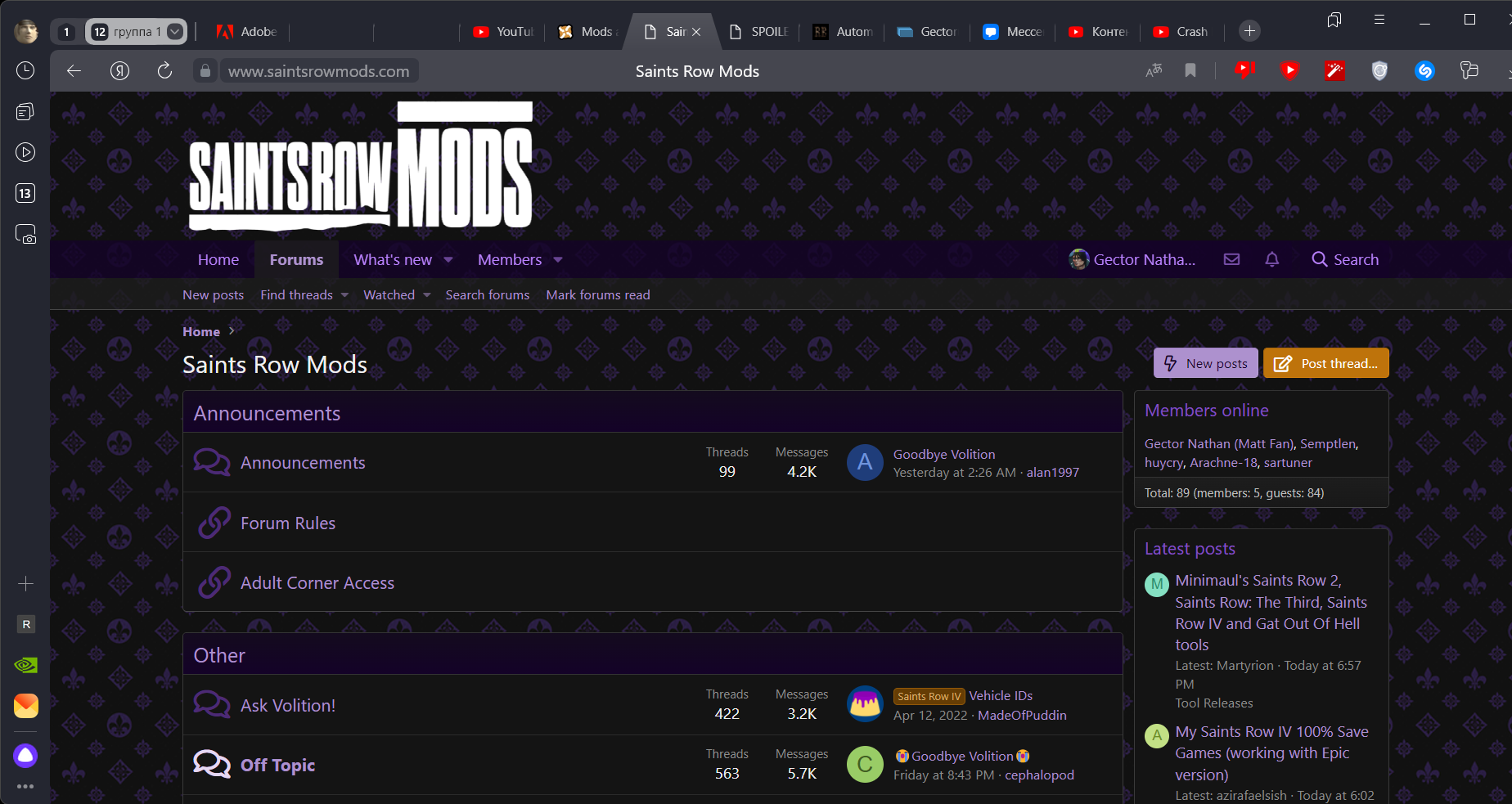
Task: Go back with the browser back arrow
Action: coord(74,71)
